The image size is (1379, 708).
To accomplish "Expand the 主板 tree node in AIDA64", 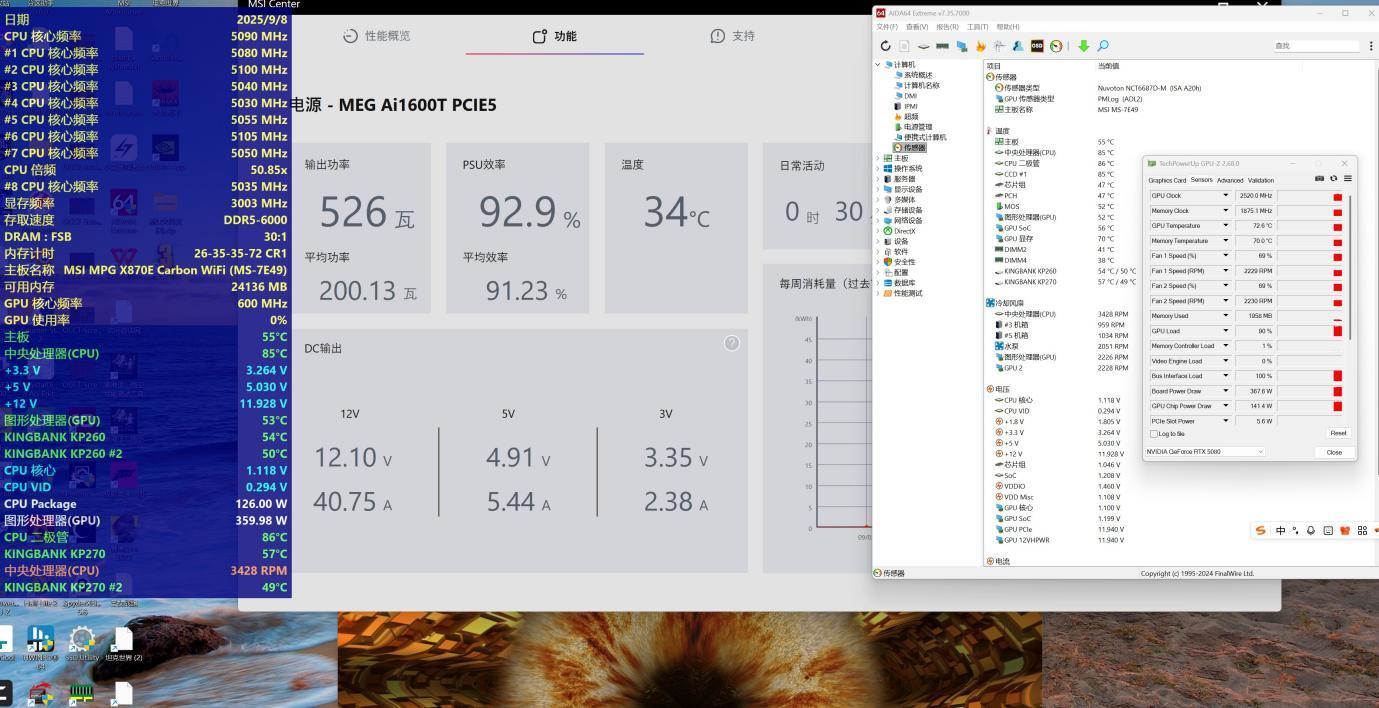I will pos(878,158).
